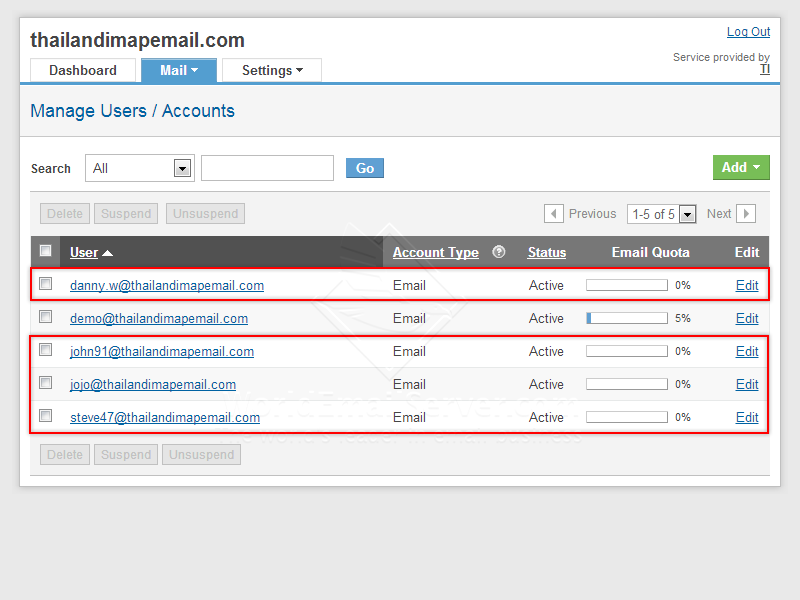Click the Log Out link
This screenshot has height=600, width=800.
(x=748, y=31)
